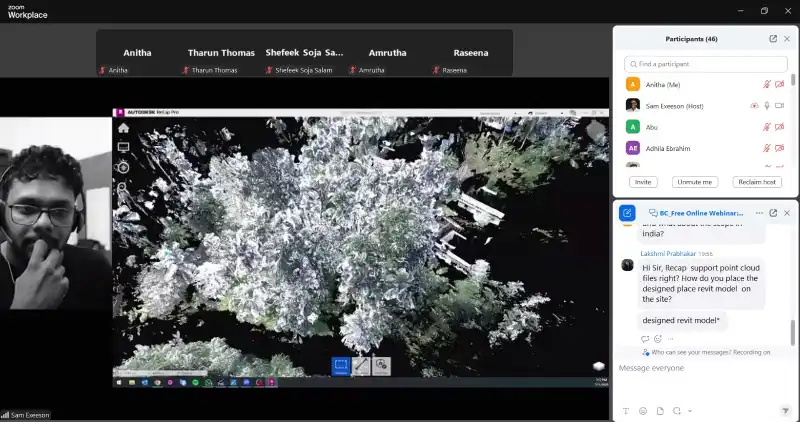Open the chat more options ellipsis menu

(x=759, y=213)
